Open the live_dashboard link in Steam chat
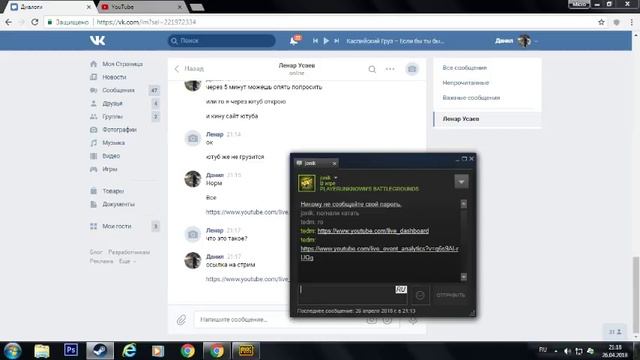 tap(373, 231)
